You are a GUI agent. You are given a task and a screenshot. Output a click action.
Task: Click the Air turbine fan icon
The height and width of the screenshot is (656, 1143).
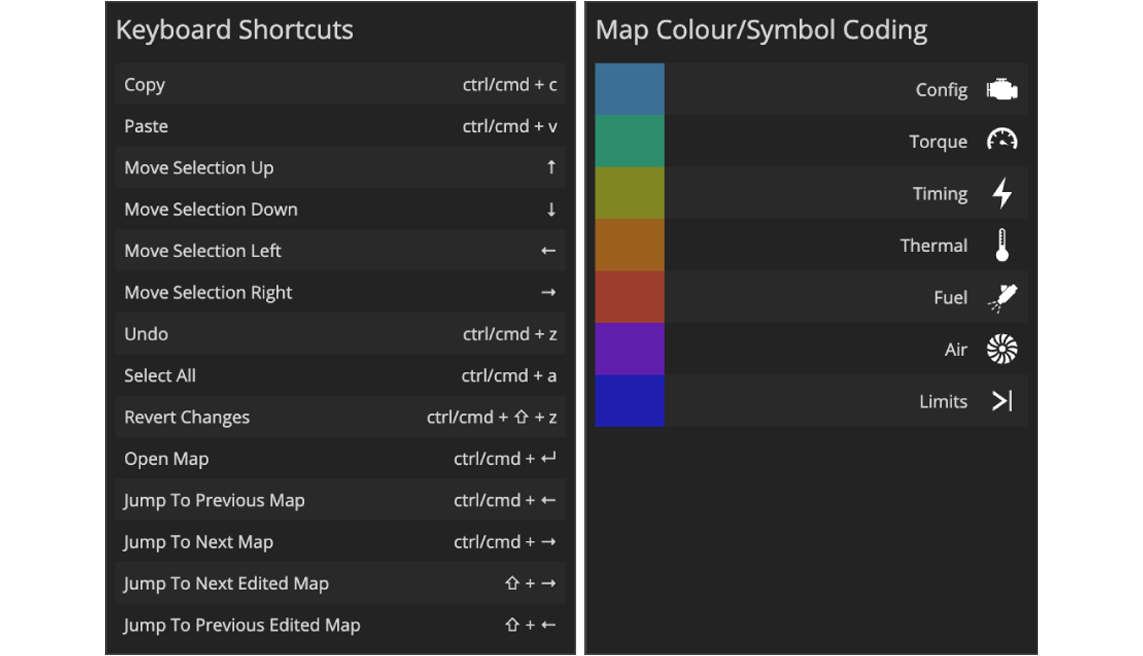(1002, 349)
